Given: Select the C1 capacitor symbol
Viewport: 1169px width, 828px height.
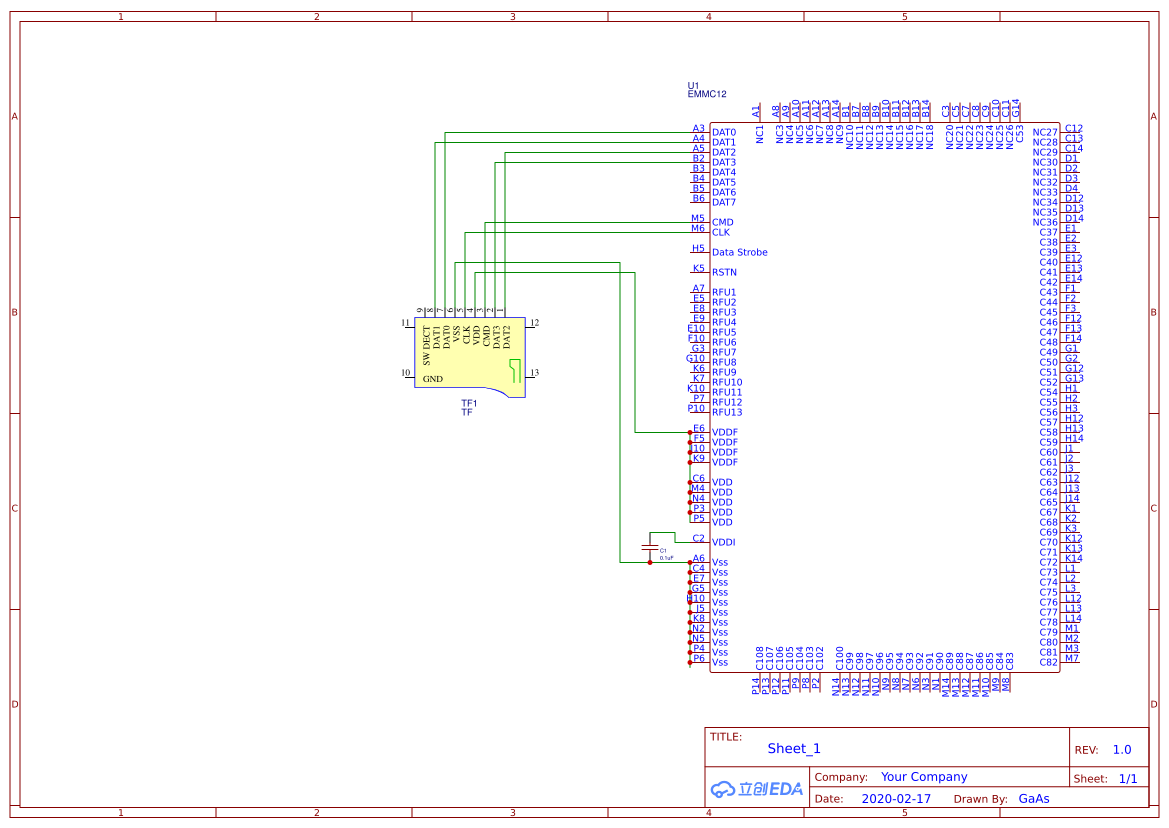Looking at the screenshot, I should pyautogui.click(x=650, y=548).
